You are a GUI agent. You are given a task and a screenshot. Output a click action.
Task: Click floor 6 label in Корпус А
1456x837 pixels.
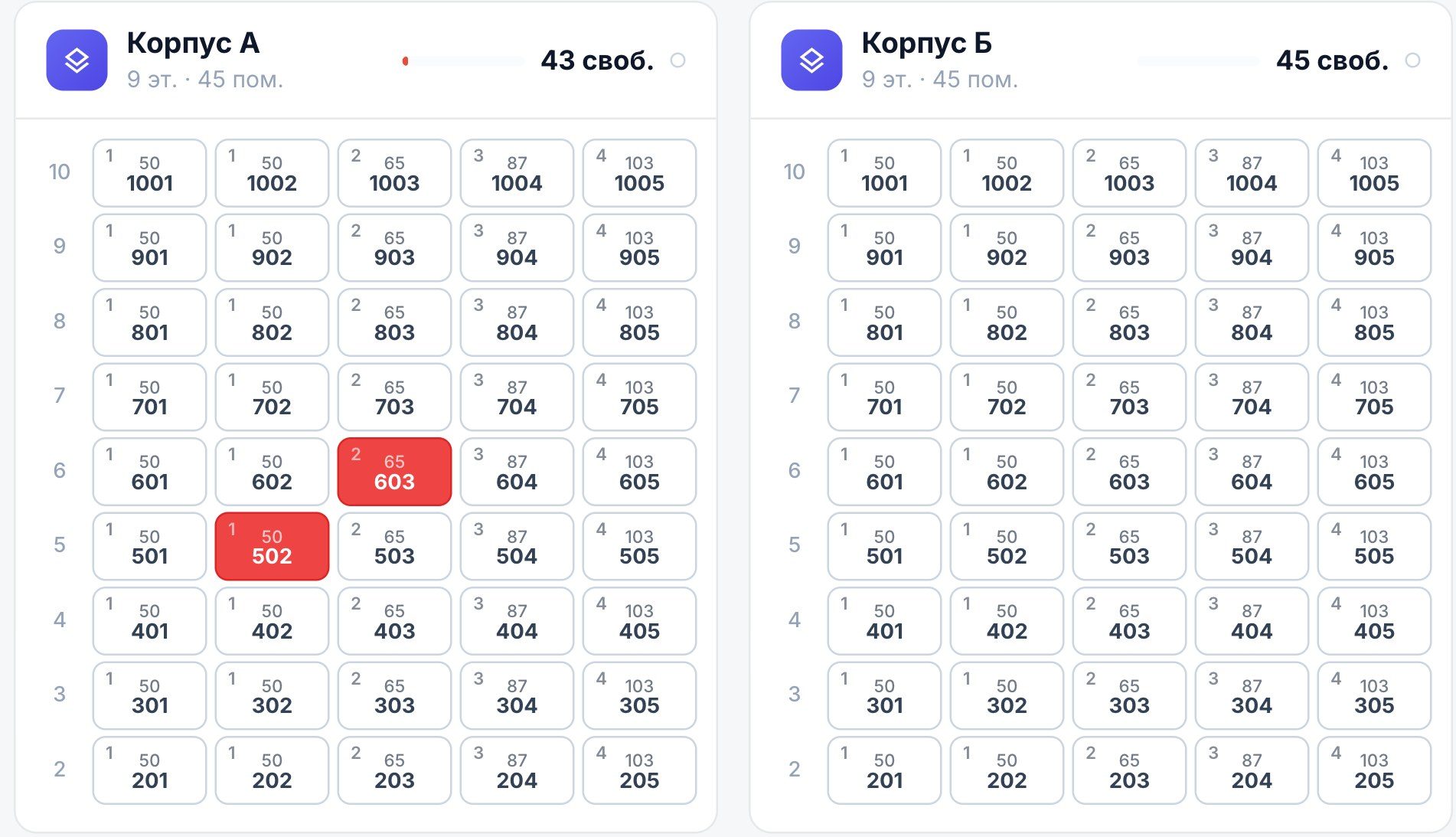coord(60,471)
